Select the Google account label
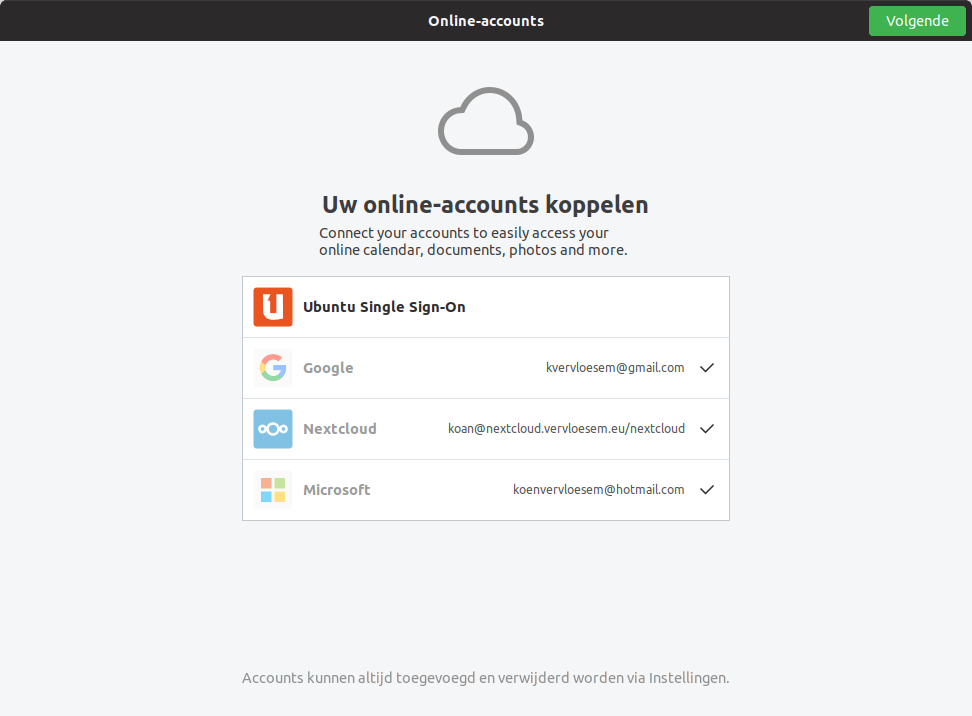Screen dimensions: 972x716 (x=328, y=368)
